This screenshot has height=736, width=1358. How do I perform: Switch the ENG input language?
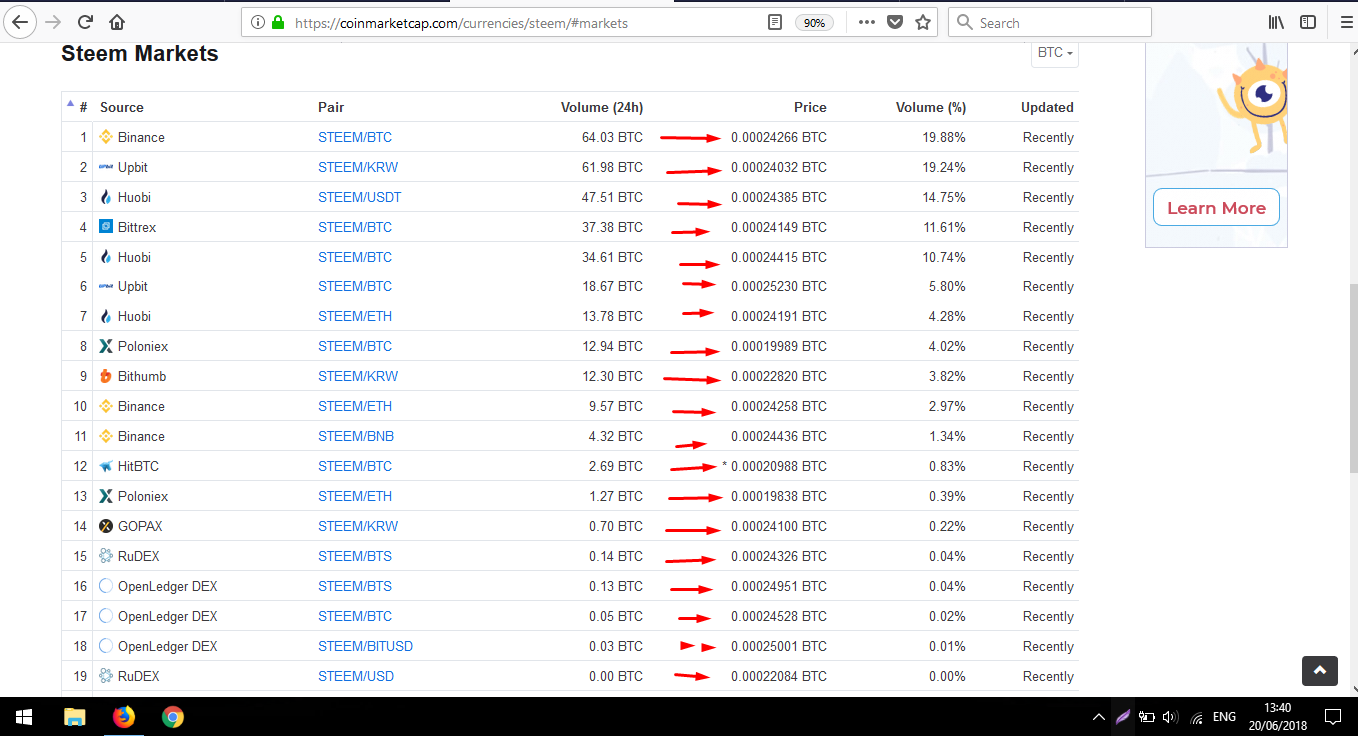(1224, 717)
